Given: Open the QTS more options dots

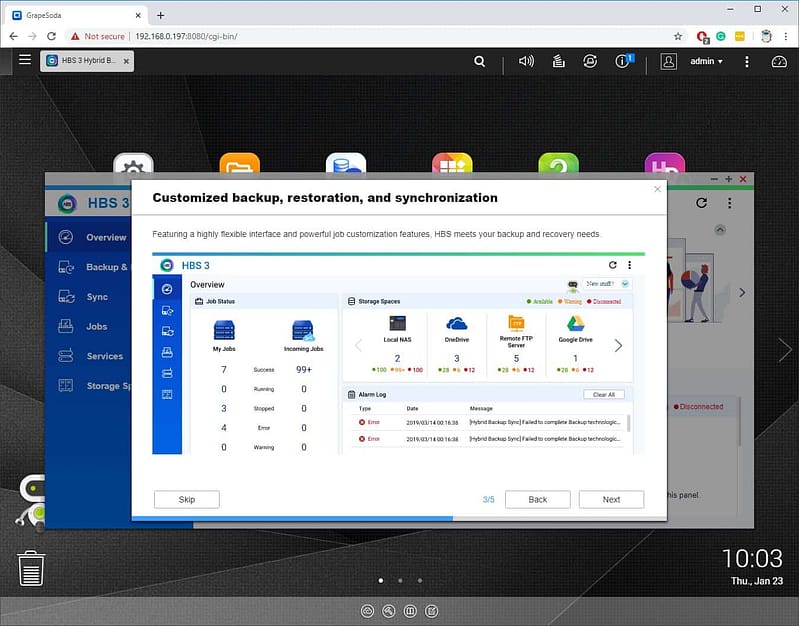Looking at the screenshot, I should coord(747,62).
